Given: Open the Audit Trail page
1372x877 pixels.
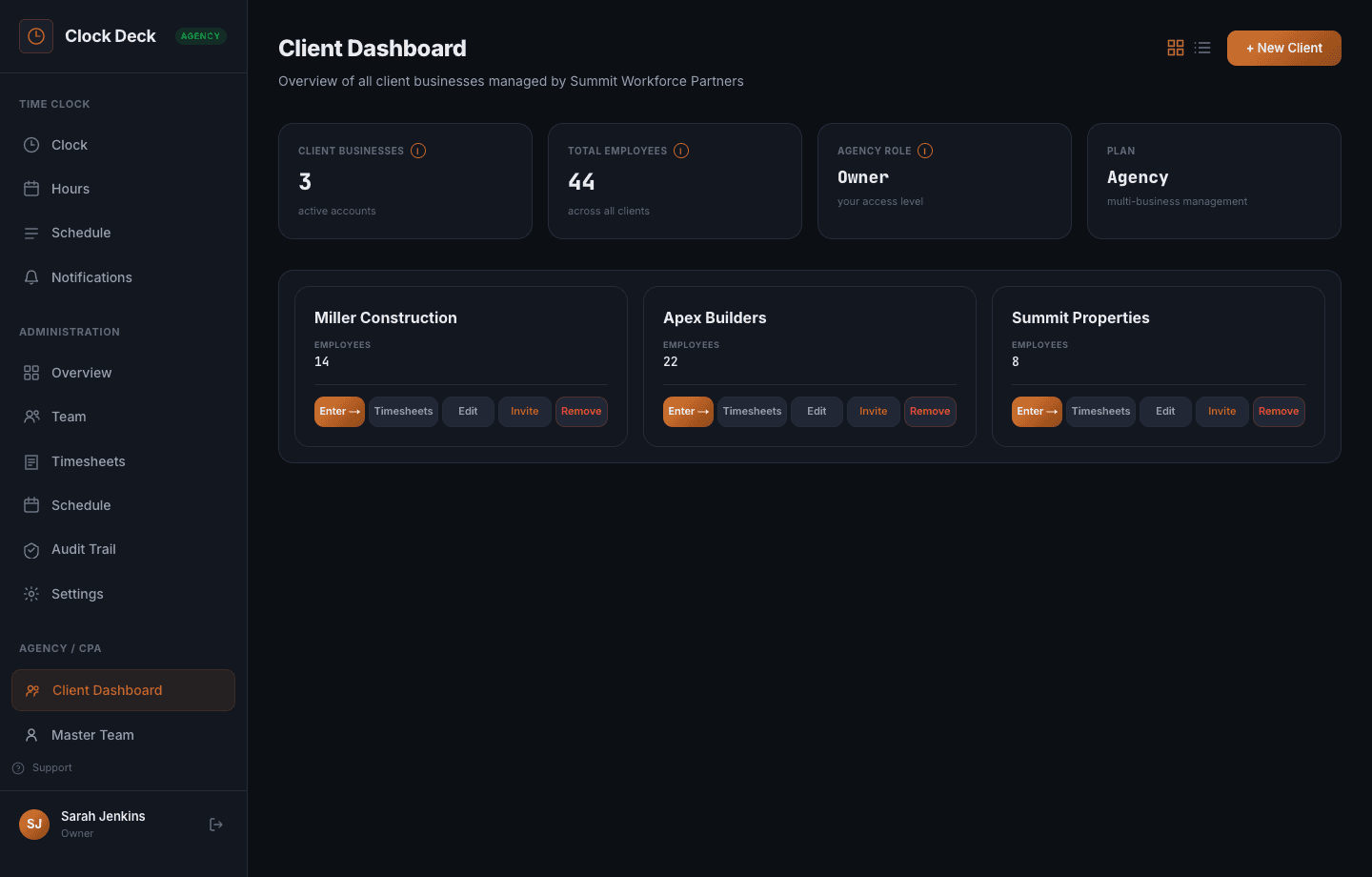Looking at the screenshot, I should coord(123,549).
